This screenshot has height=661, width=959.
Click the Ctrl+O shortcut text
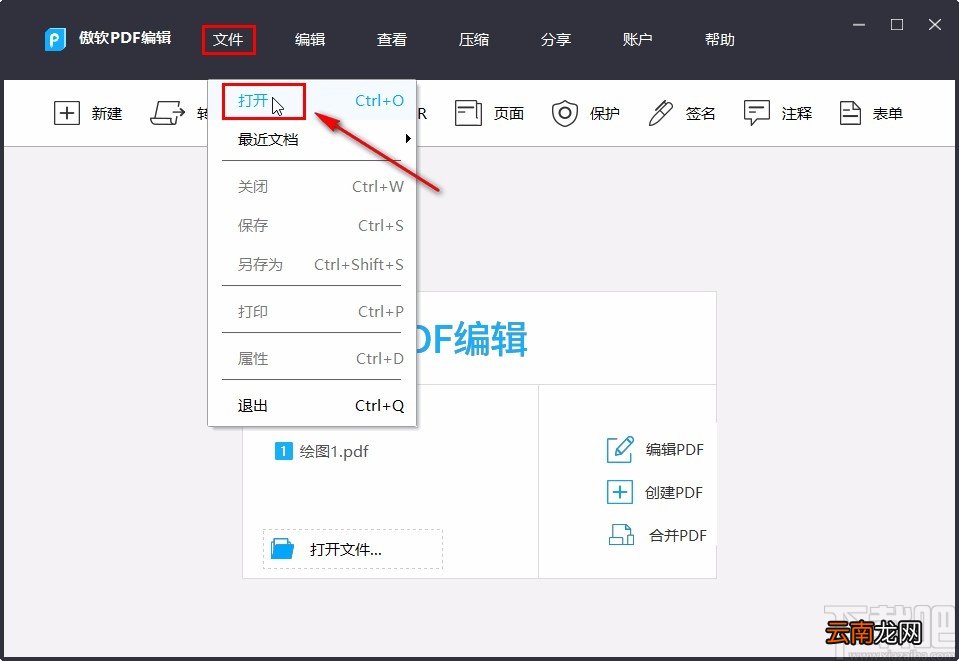(379, 100)
